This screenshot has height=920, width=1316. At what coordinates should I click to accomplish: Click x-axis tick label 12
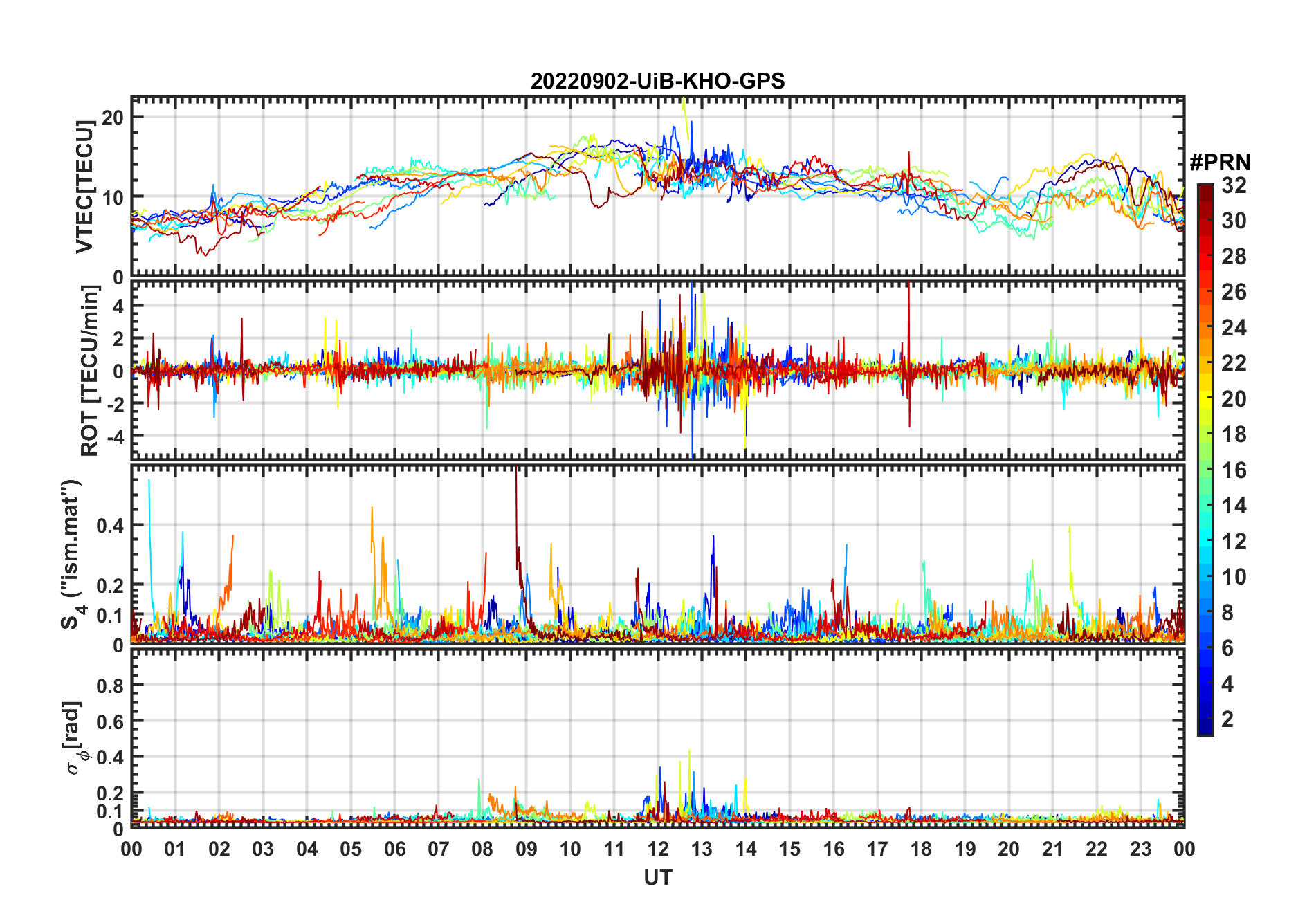pos(657,849)
